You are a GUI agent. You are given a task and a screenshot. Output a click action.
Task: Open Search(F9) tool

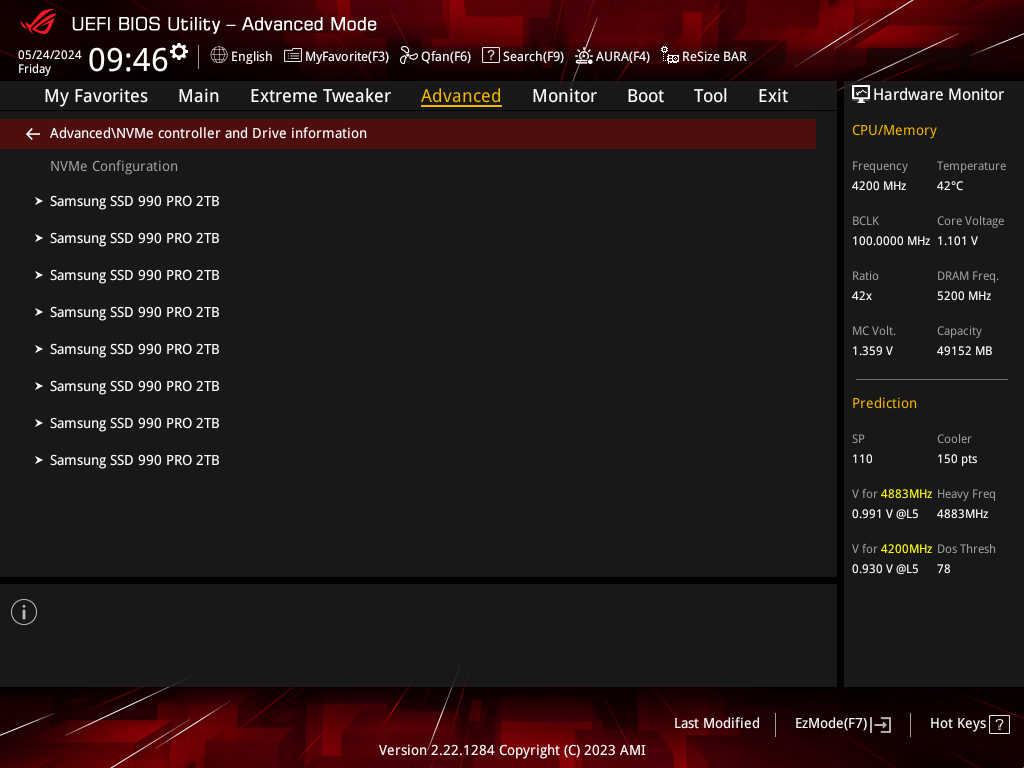click(522, 56)
